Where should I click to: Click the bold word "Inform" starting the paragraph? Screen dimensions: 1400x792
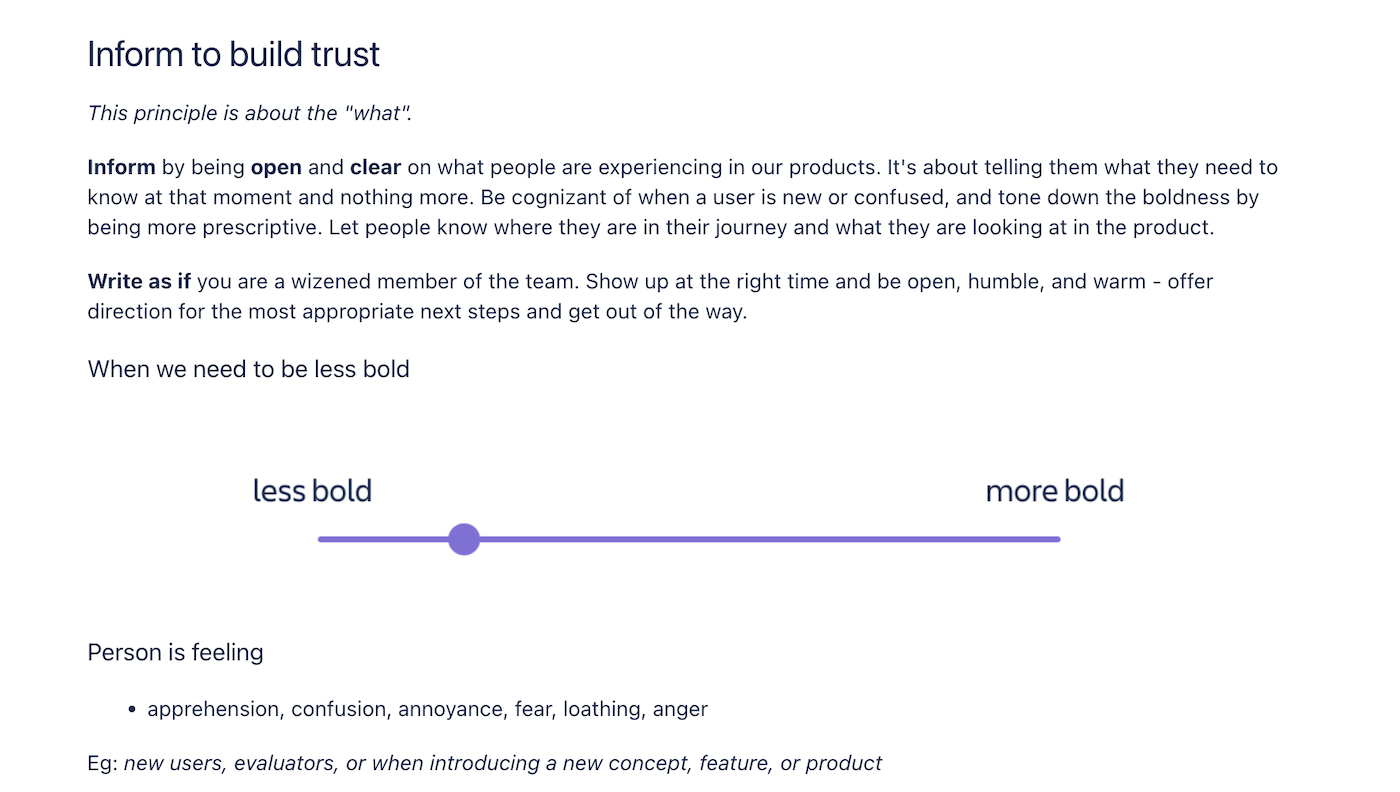tap(122, 167)
